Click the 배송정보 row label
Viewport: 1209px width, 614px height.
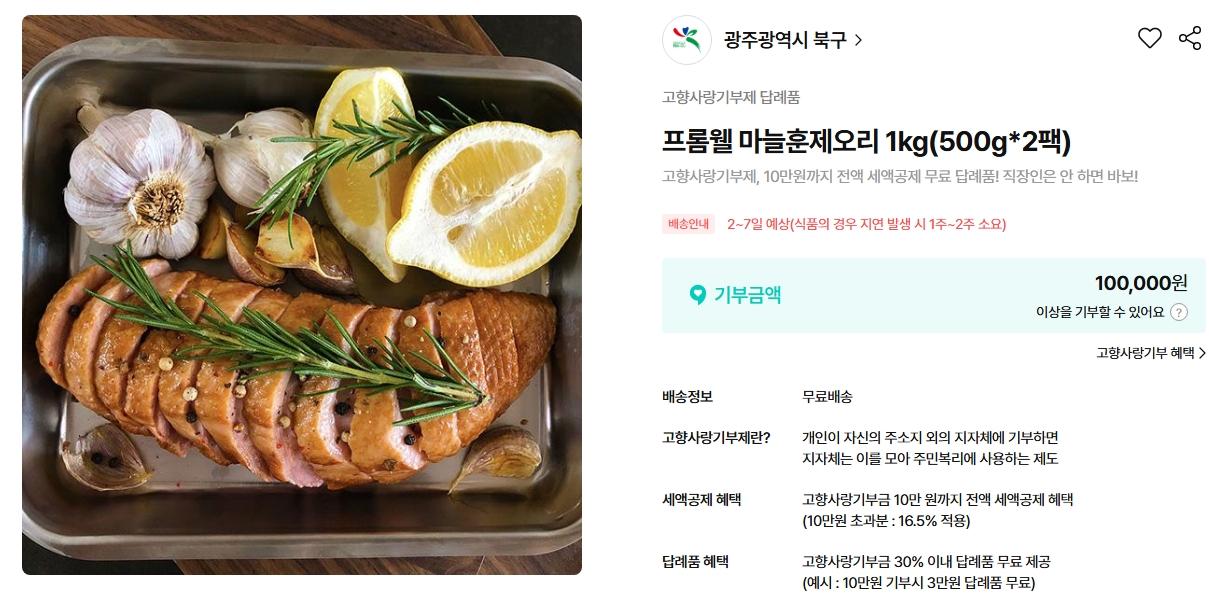click(x=687, y=397)
